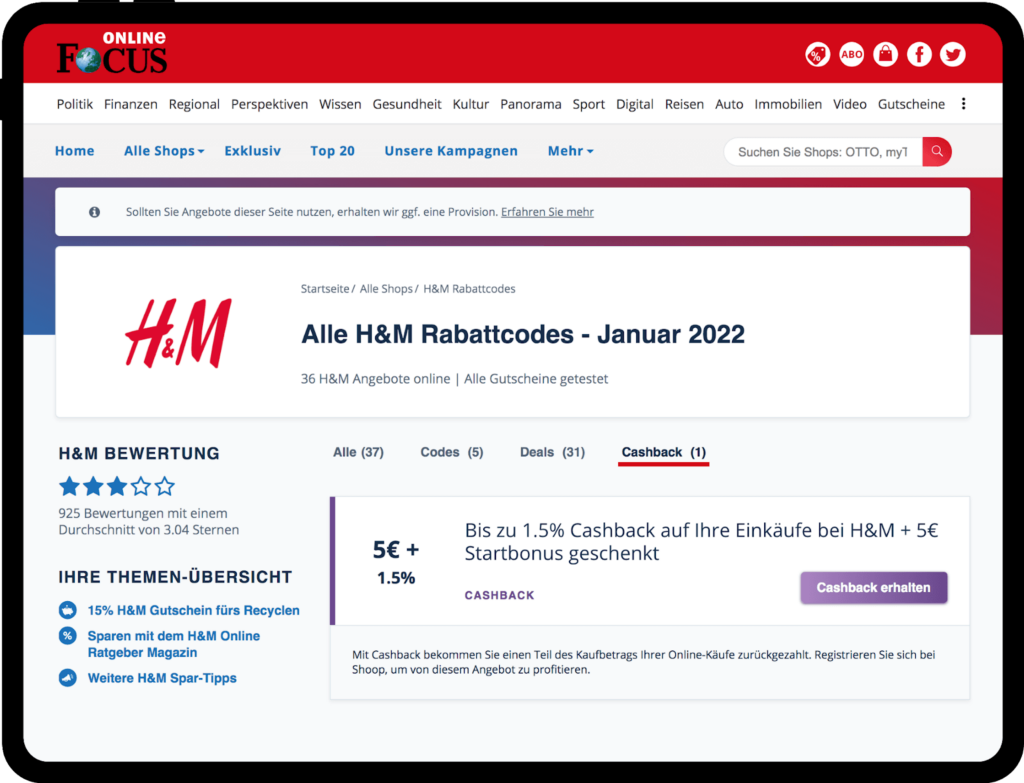The width and height of the screenshot is (1024, 783).
Task: Open the Wissen section
Action: pos(340,104)
